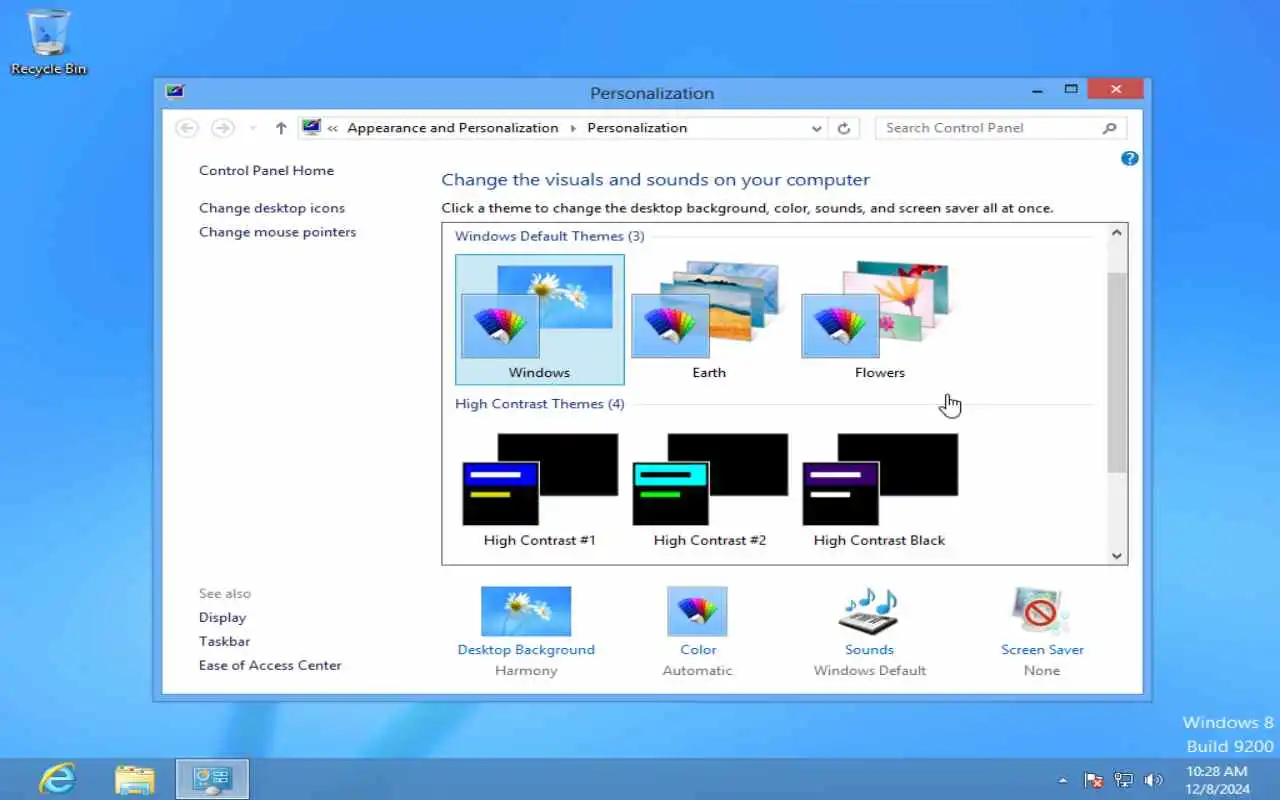Expand the address bar previous locations dropdown
The image size is (1280, 800).
[817, 128]
